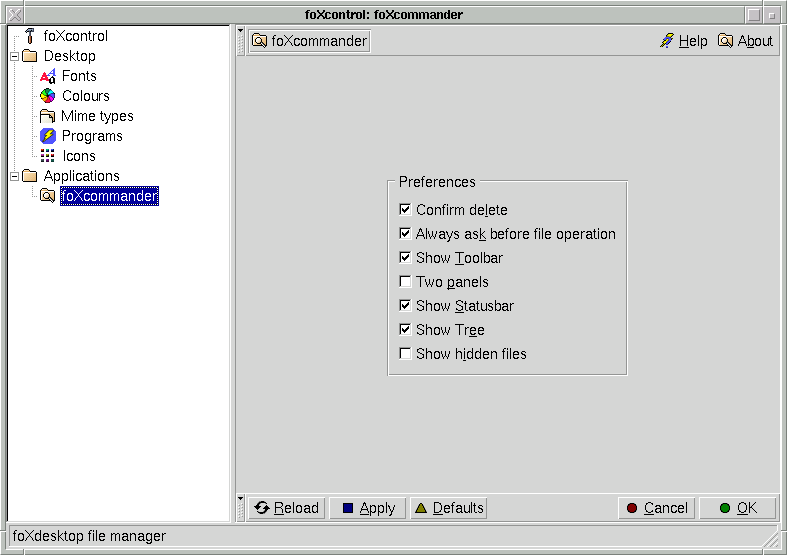
Task: Select Desktop tree label
Action: [70, 56]
